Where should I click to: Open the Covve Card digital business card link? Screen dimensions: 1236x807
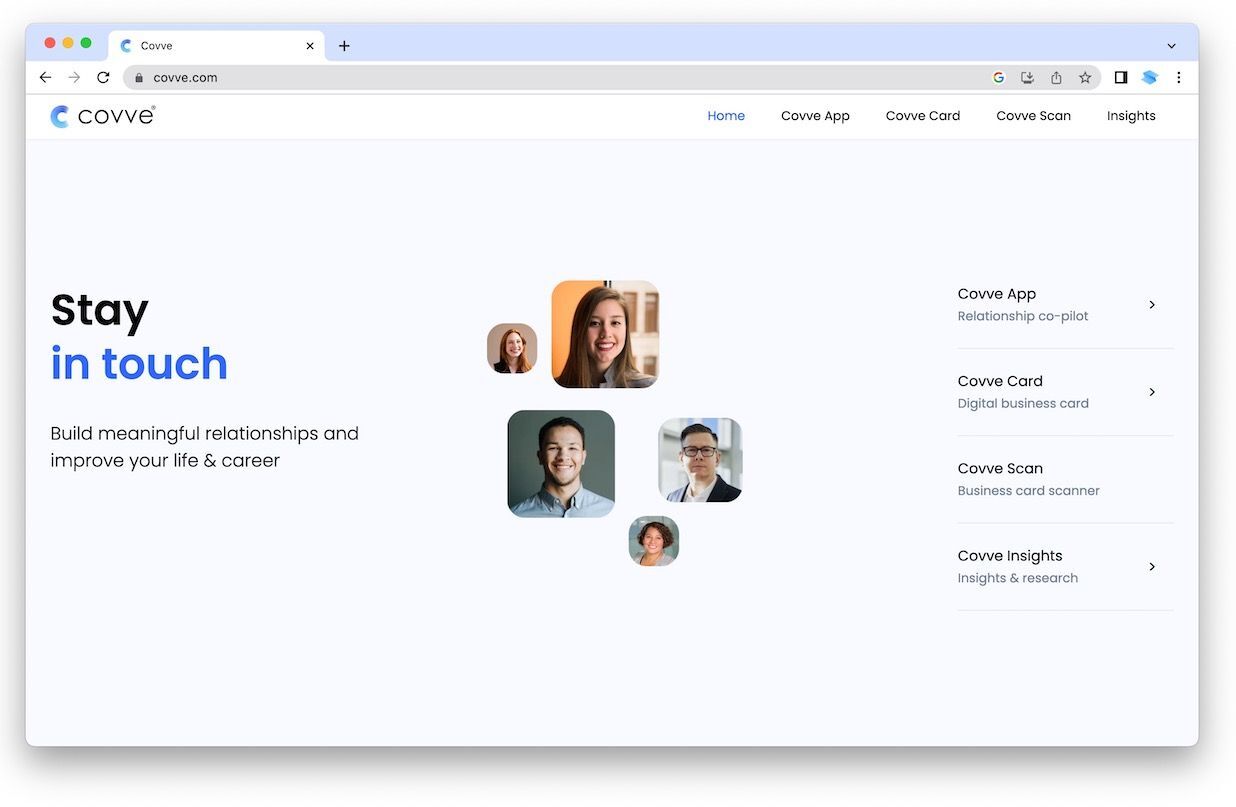pyautogui.click(x=1023, y=392)
